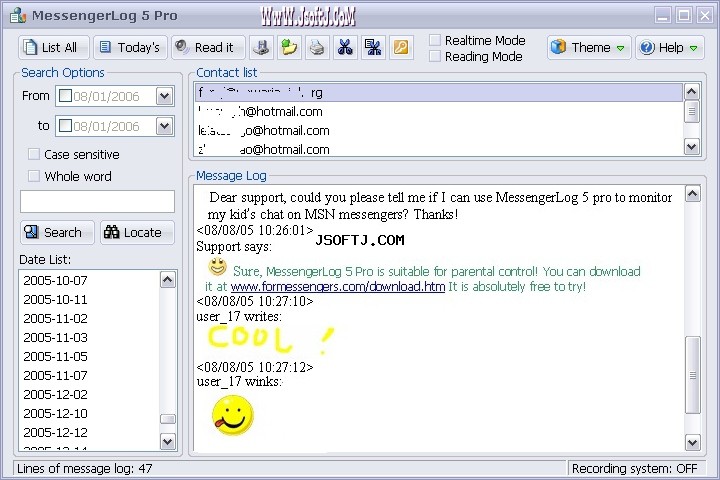This screenshot has width=720, height=480.
Task: Click the search text input field
Action: [x=97, y=201]
